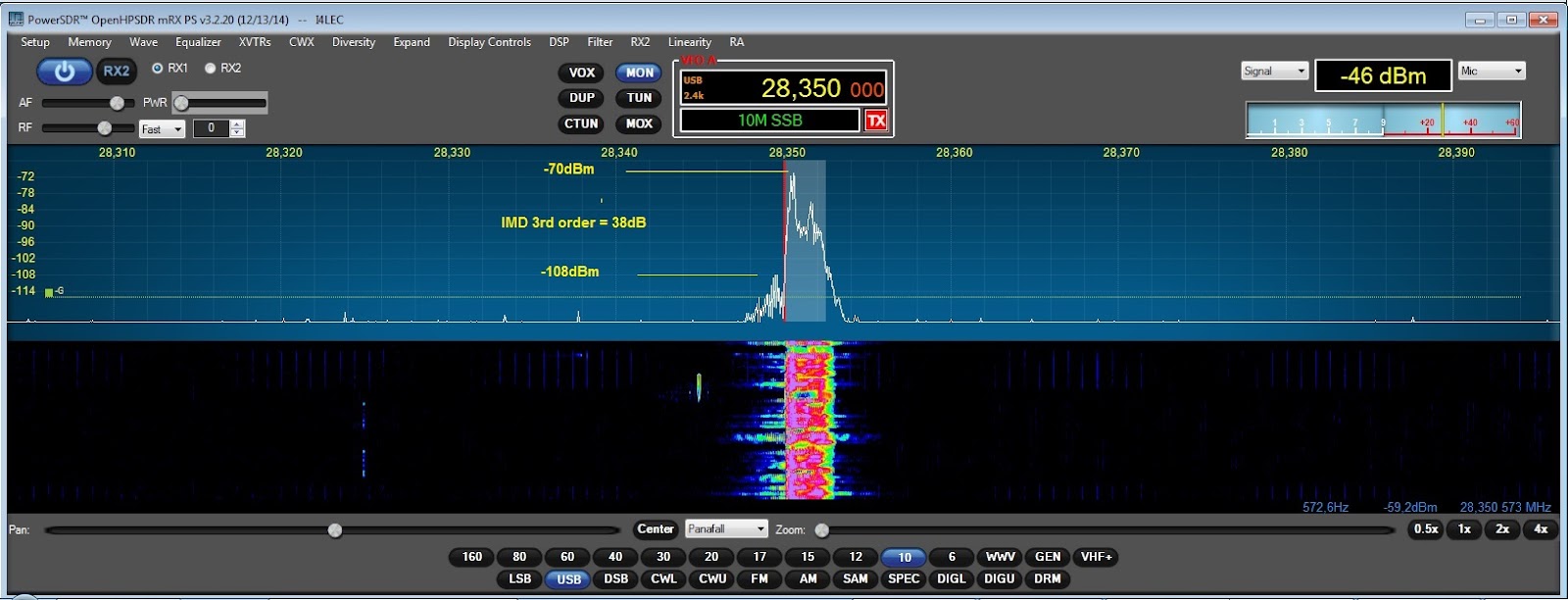Open the Linearity menu
This screenshot has height=600, width=1568.
pos(690,42)
